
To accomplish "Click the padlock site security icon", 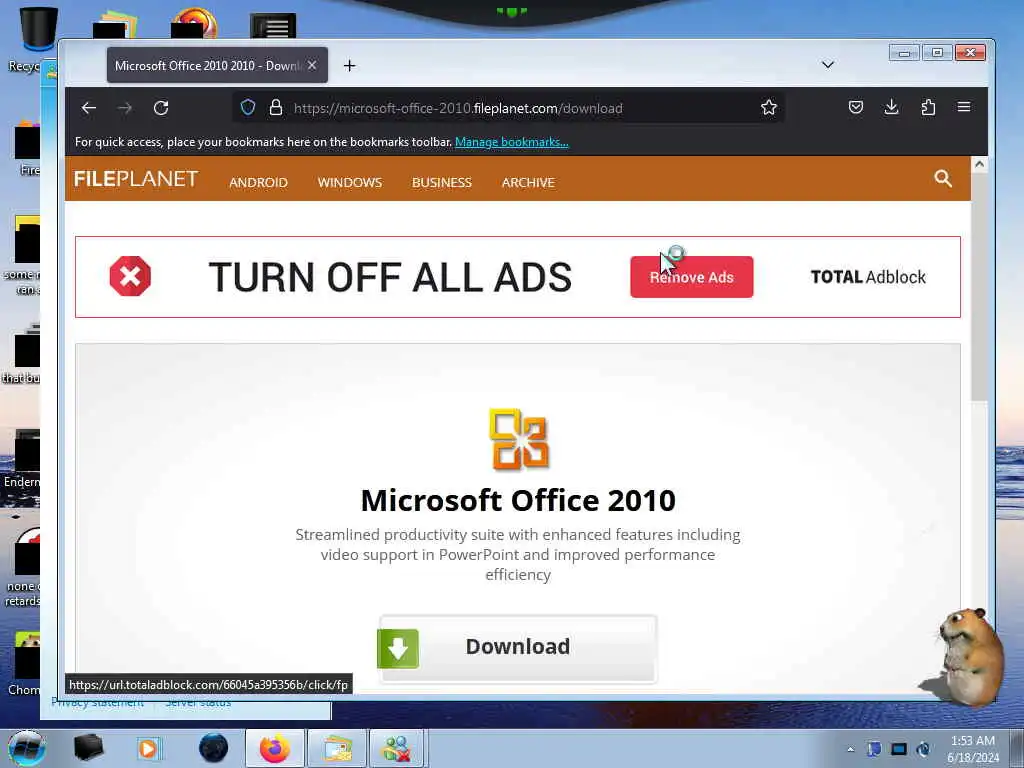I will coord(276,107).
